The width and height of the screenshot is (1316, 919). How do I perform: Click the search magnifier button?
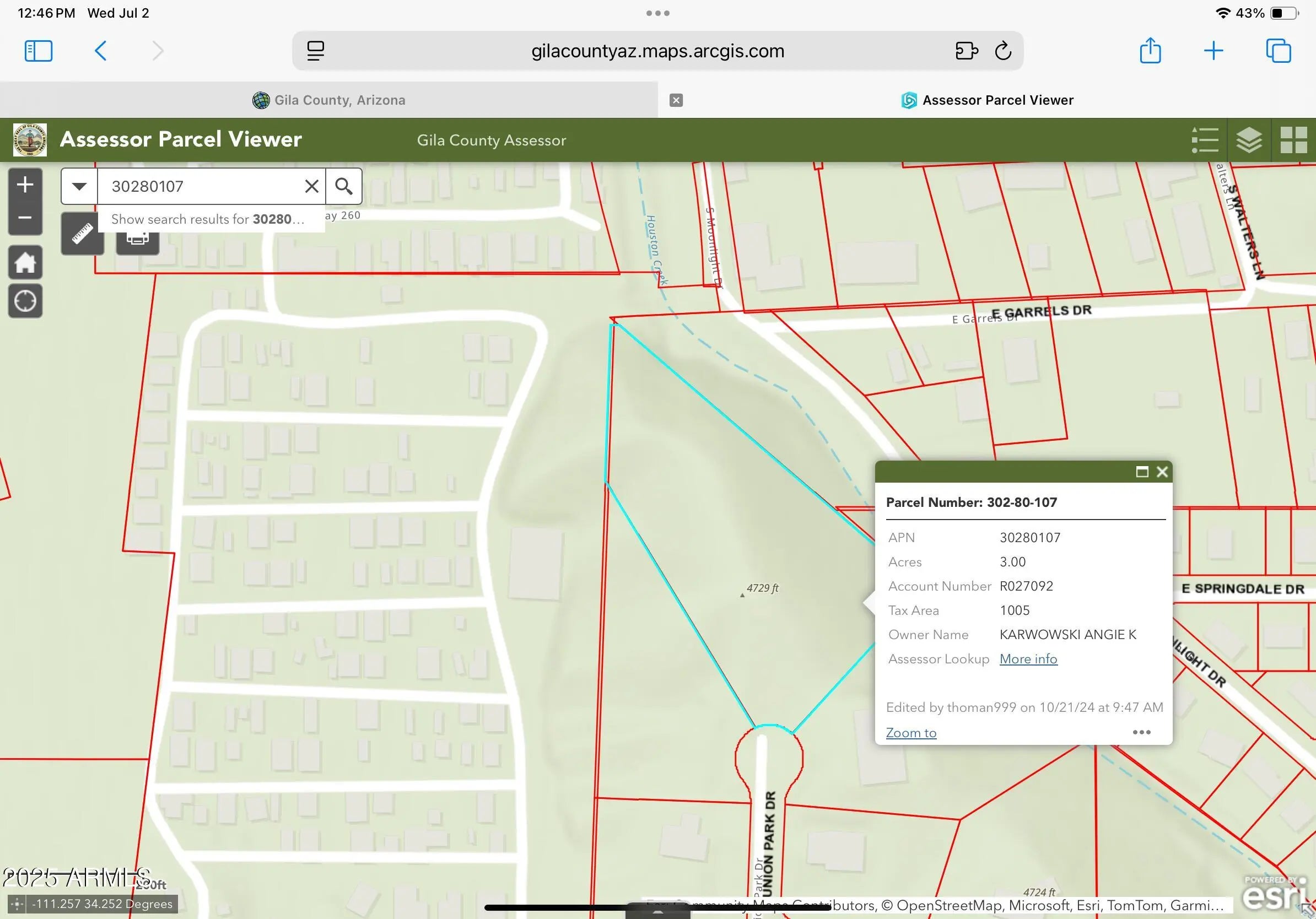pyautogui.click(x=344, y=186)
